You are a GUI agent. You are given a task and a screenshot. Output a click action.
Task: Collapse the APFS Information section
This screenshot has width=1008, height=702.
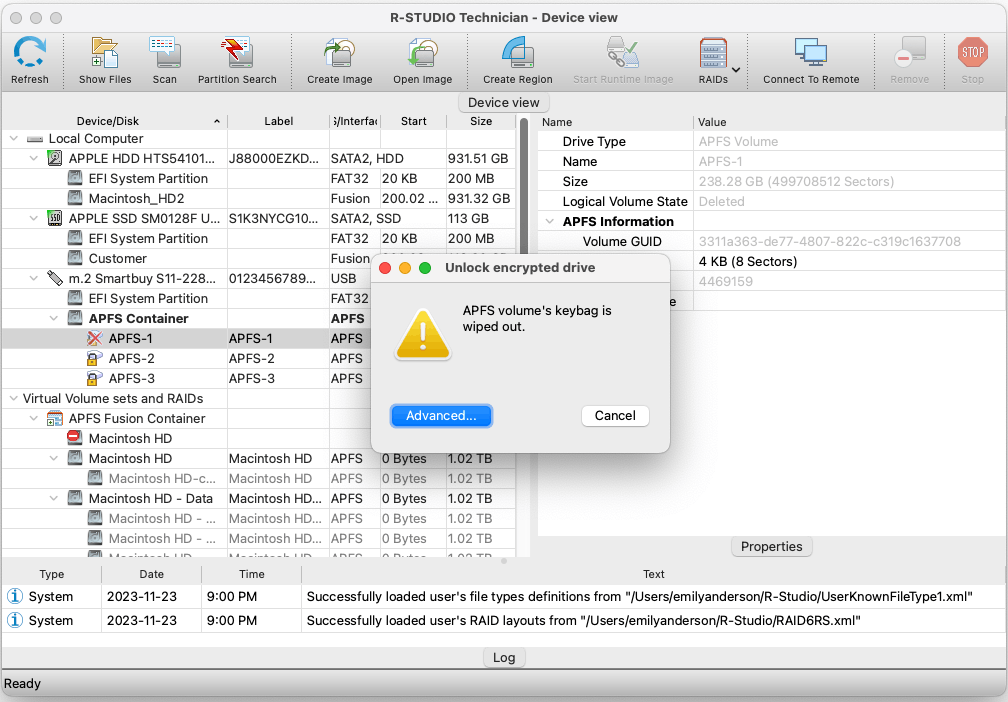(550, 221)
